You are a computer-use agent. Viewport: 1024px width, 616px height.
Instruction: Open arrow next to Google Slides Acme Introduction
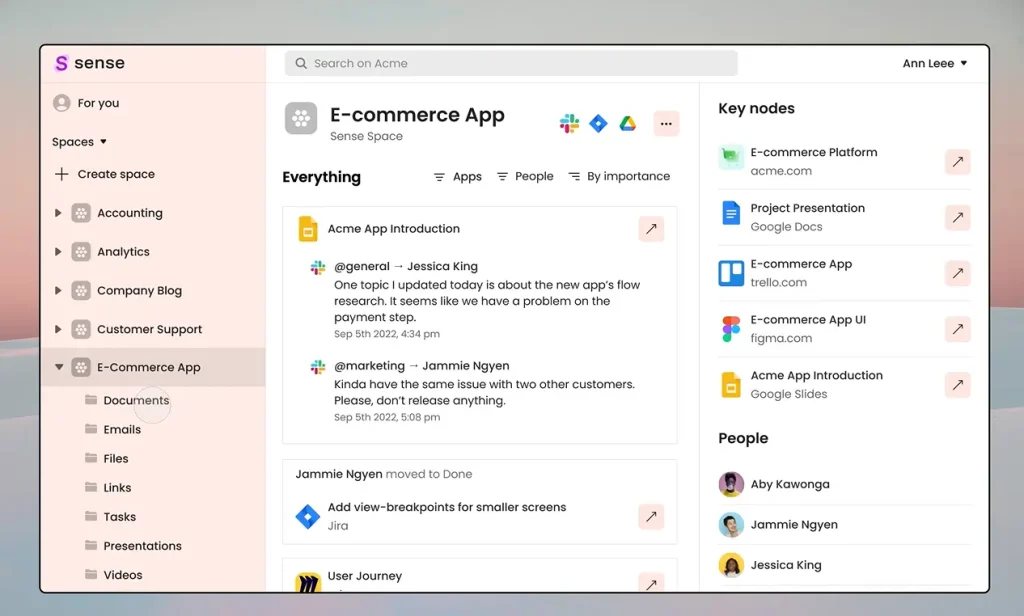tap(957, 385)
